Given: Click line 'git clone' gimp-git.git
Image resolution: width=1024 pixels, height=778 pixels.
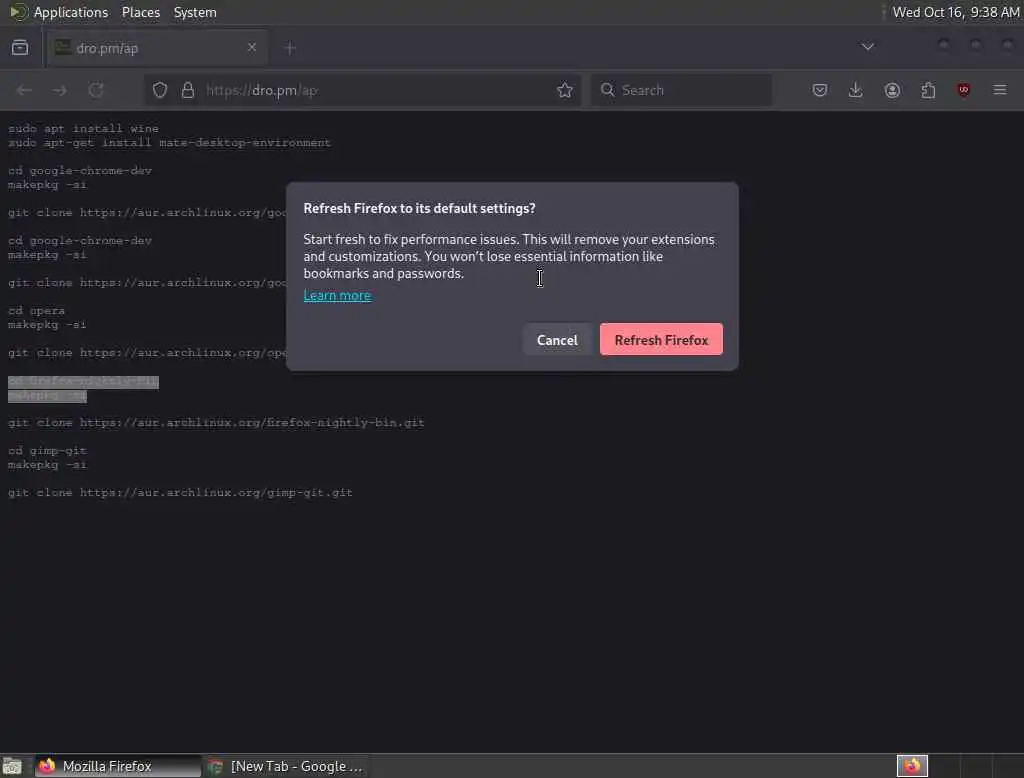Looking at the screenshot, I should (180, 493).
